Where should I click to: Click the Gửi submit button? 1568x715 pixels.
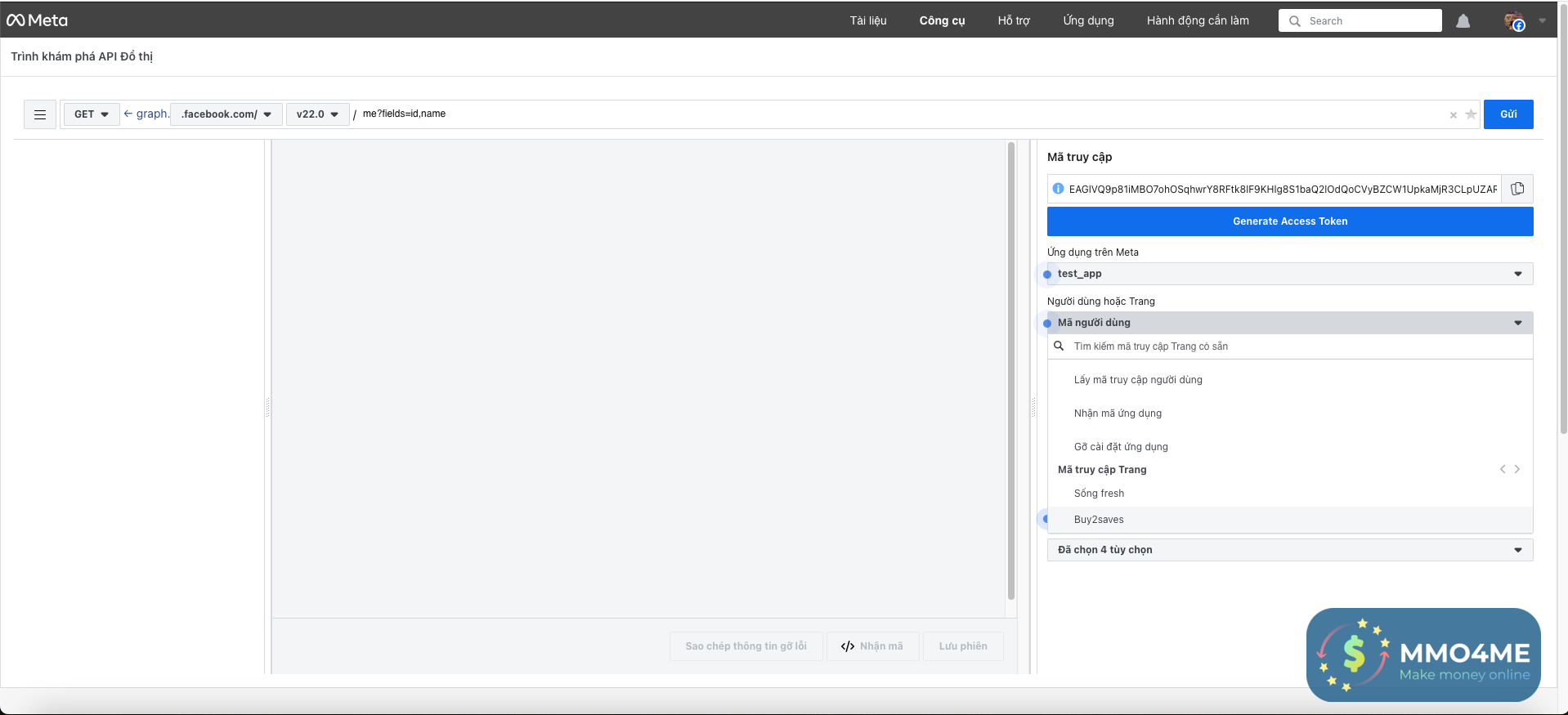point(1508,114)
